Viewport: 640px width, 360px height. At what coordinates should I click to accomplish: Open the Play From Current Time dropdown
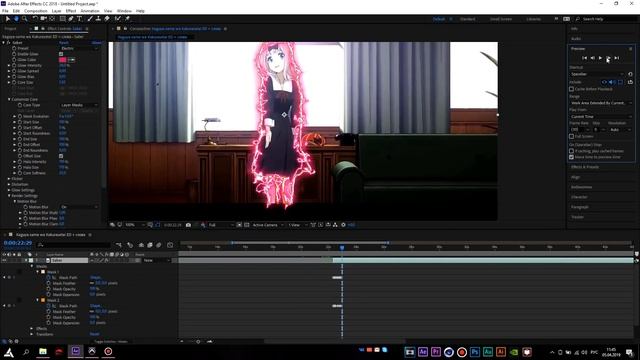(x=601, y=117)
